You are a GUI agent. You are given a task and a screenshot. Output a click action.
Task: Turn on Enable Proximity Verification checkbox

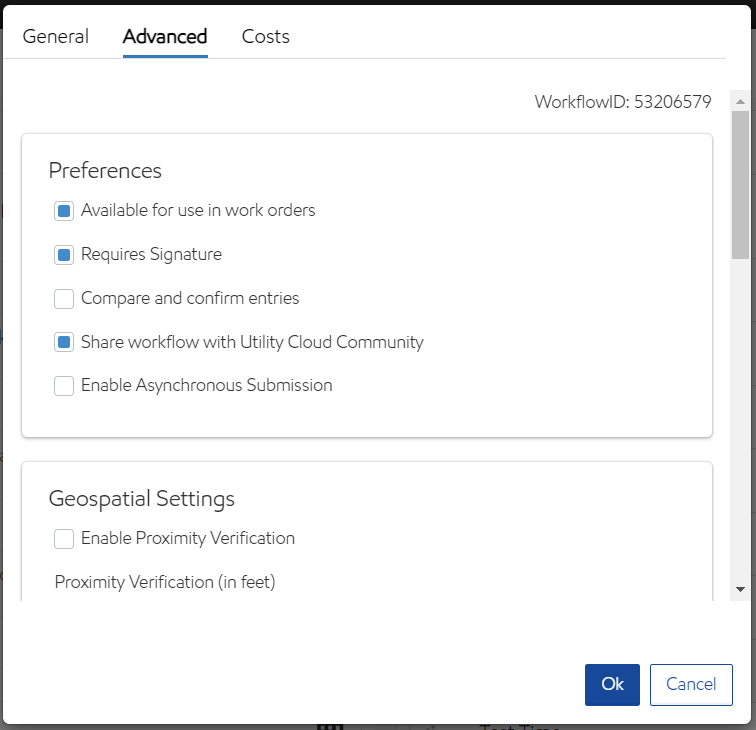coord(64,539)
